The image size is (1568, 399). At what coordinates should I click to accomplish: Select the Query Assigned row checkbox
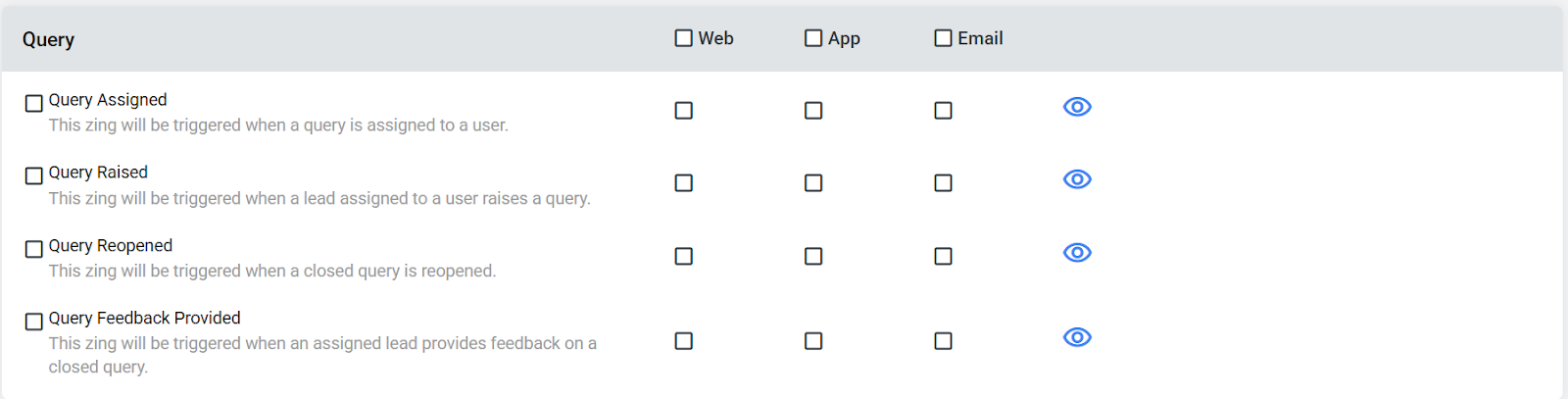(34, 103)
